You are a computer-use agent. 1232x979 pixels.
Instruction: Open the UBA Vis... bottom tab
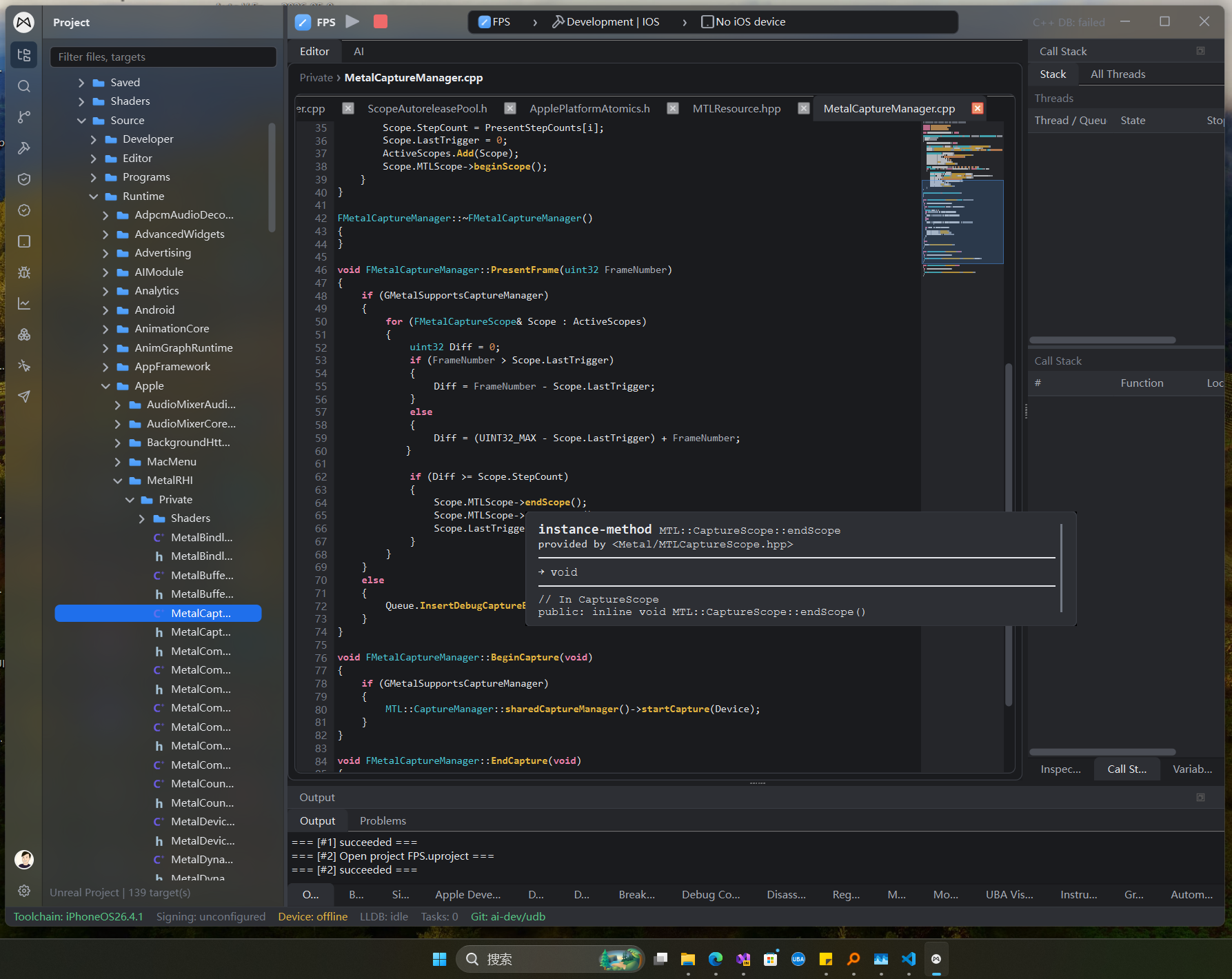[1009, 895]
